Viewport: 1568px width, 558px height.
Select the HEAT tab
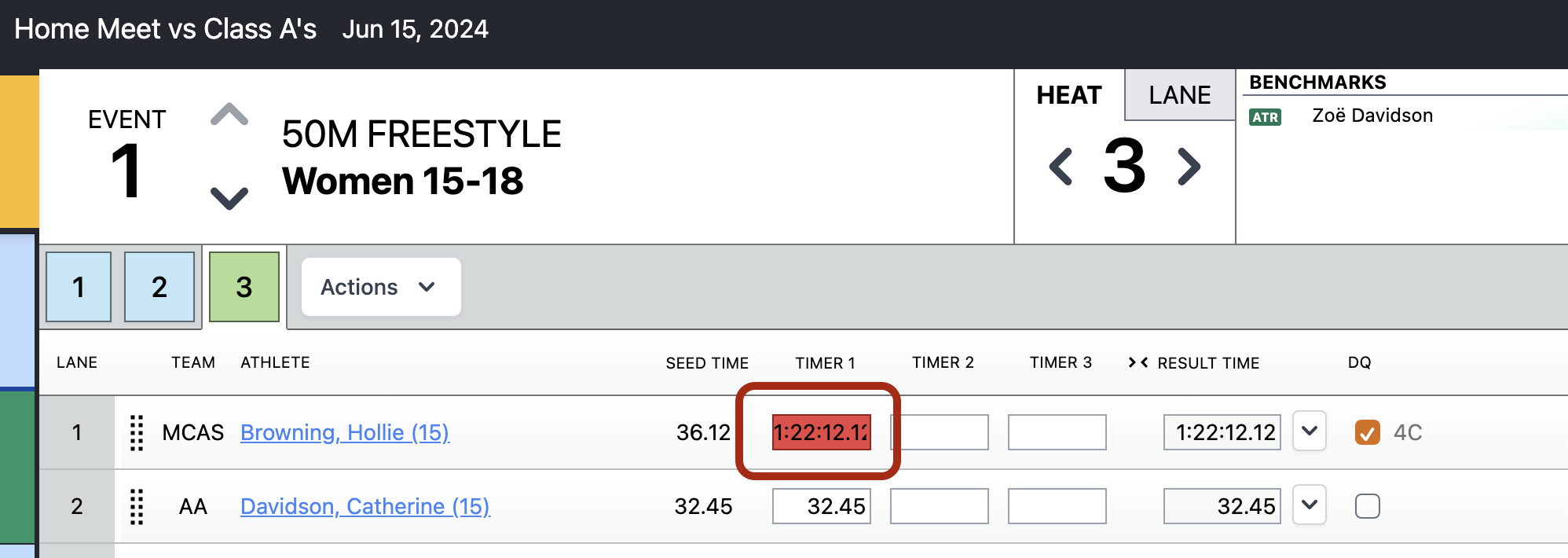tap(1069, 95)
